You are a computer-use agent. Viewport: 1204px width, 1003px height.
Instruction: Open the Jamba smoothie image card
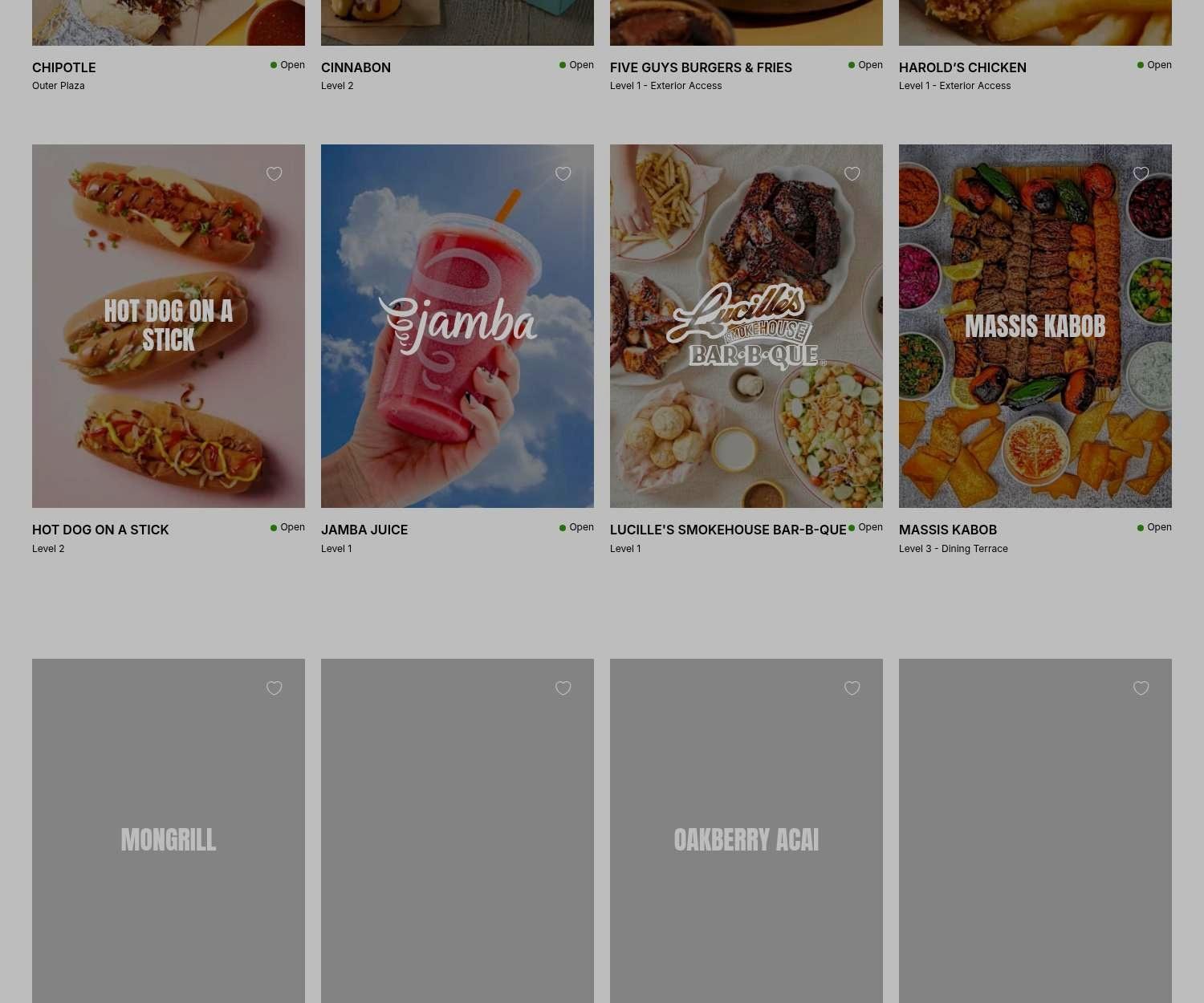pyautogui.click(x=458, y=326)
